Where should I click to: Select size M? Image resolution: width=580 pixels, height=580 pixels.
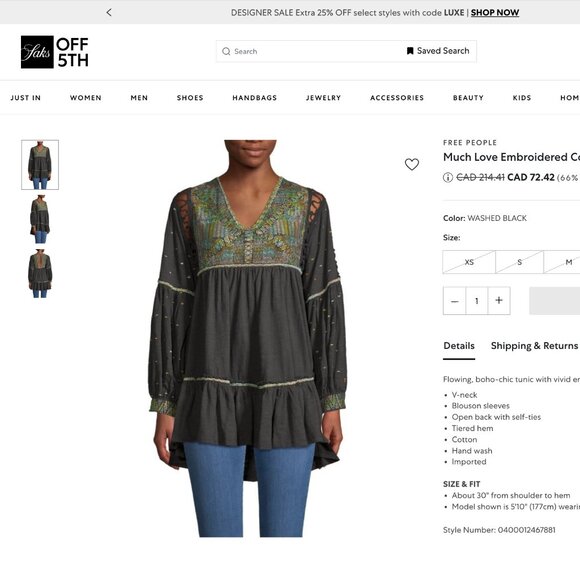(562, 262)
